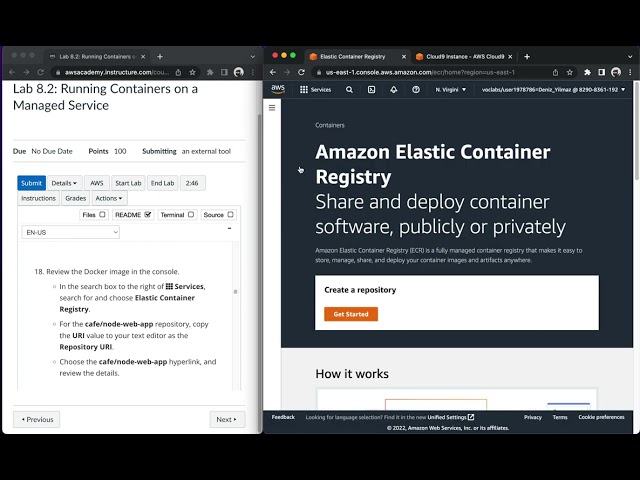Bookmark the AWS Academy page star
Screen dimensions: 640x480
192,72
